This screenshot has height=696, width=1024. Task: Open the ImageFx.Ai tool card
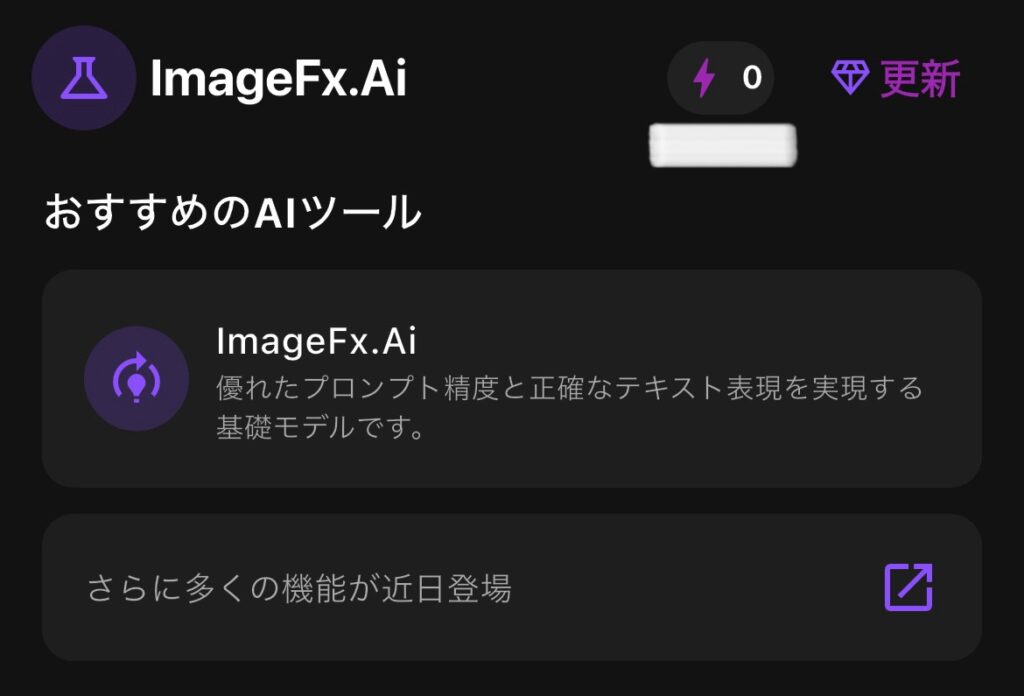point(511,378)
